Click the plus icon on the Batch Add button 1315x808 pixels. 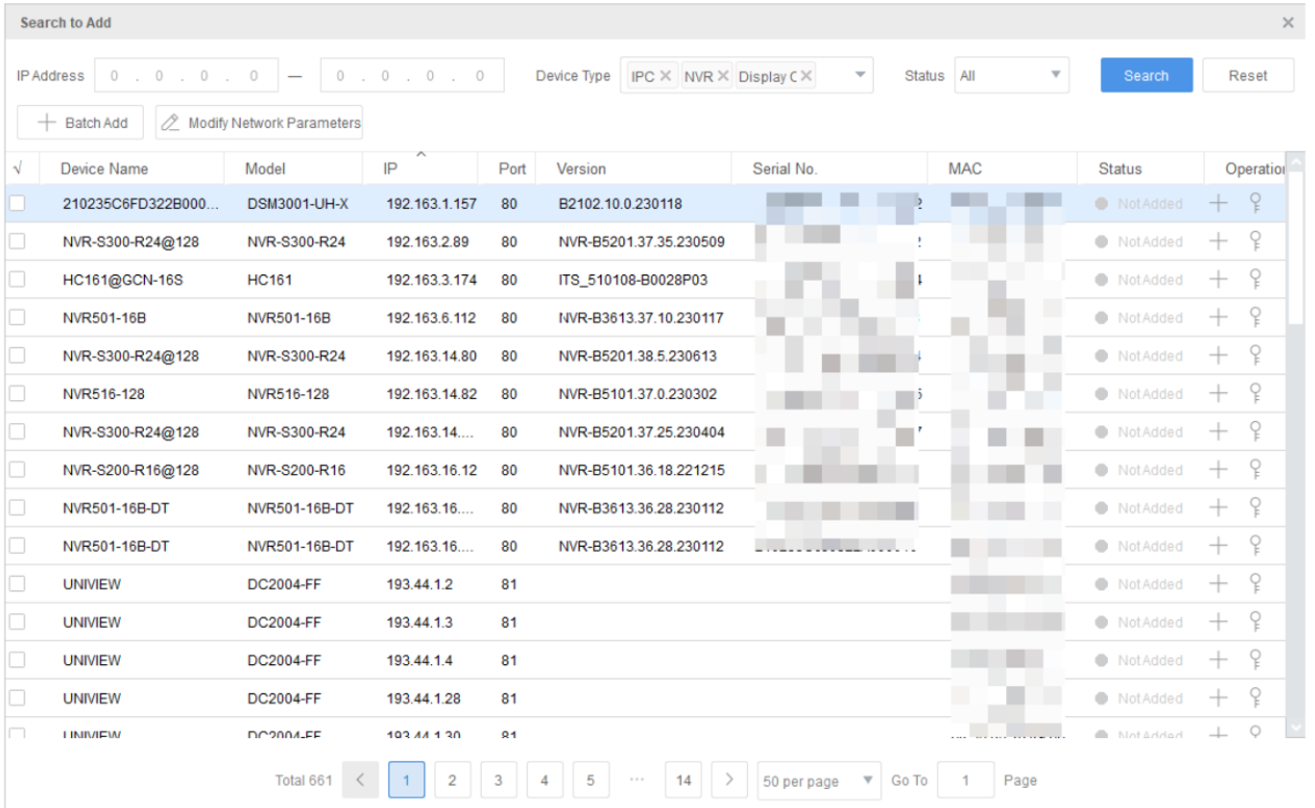tap(47, 122)
